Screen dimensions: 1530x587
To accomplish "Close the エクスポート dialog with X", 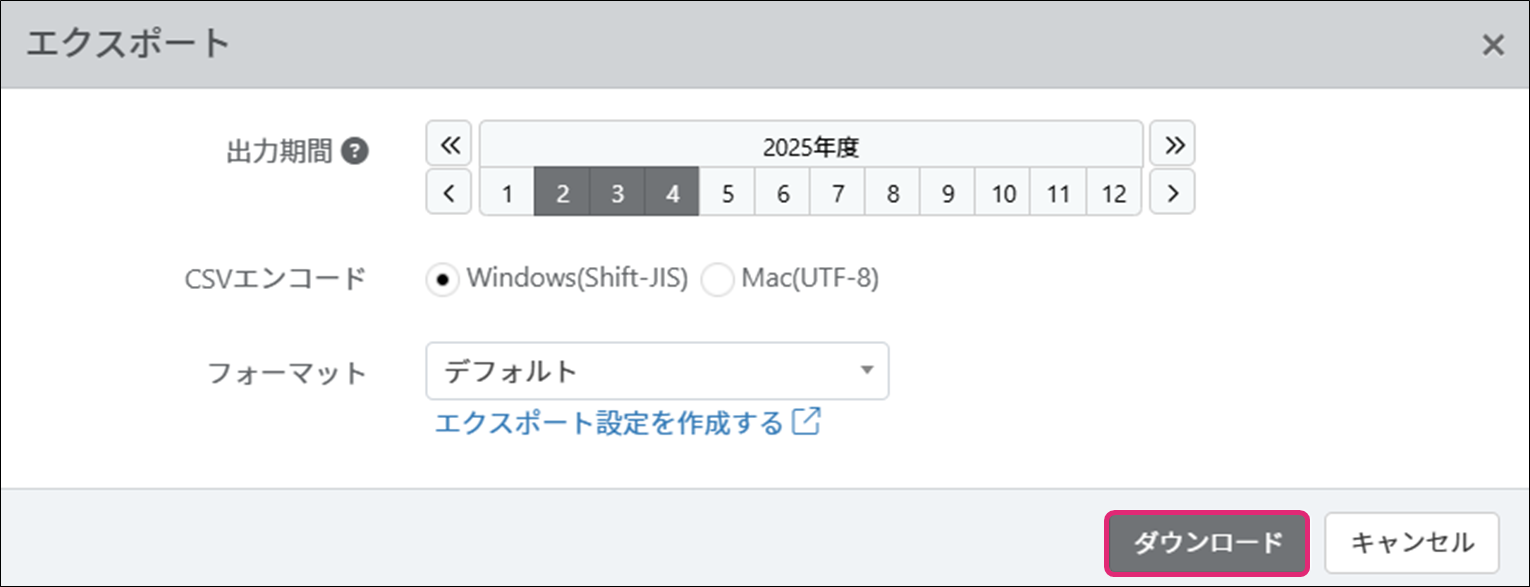I will pyautogui.click(x=1492, y=45).
